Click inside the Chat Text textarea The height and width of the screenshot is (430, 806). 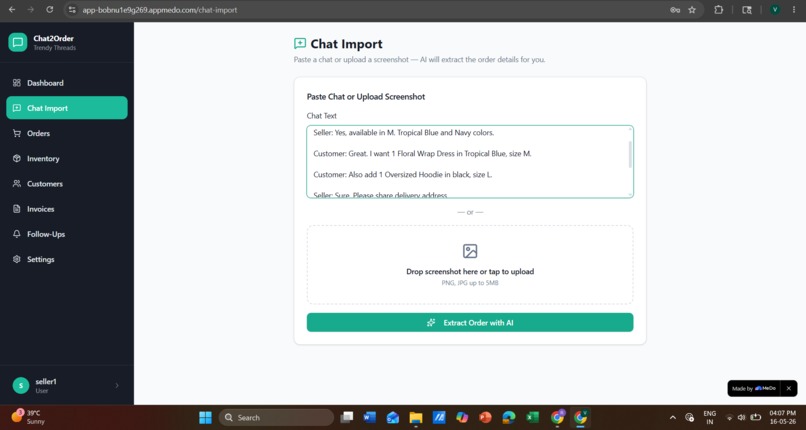[x=470, y=161]
